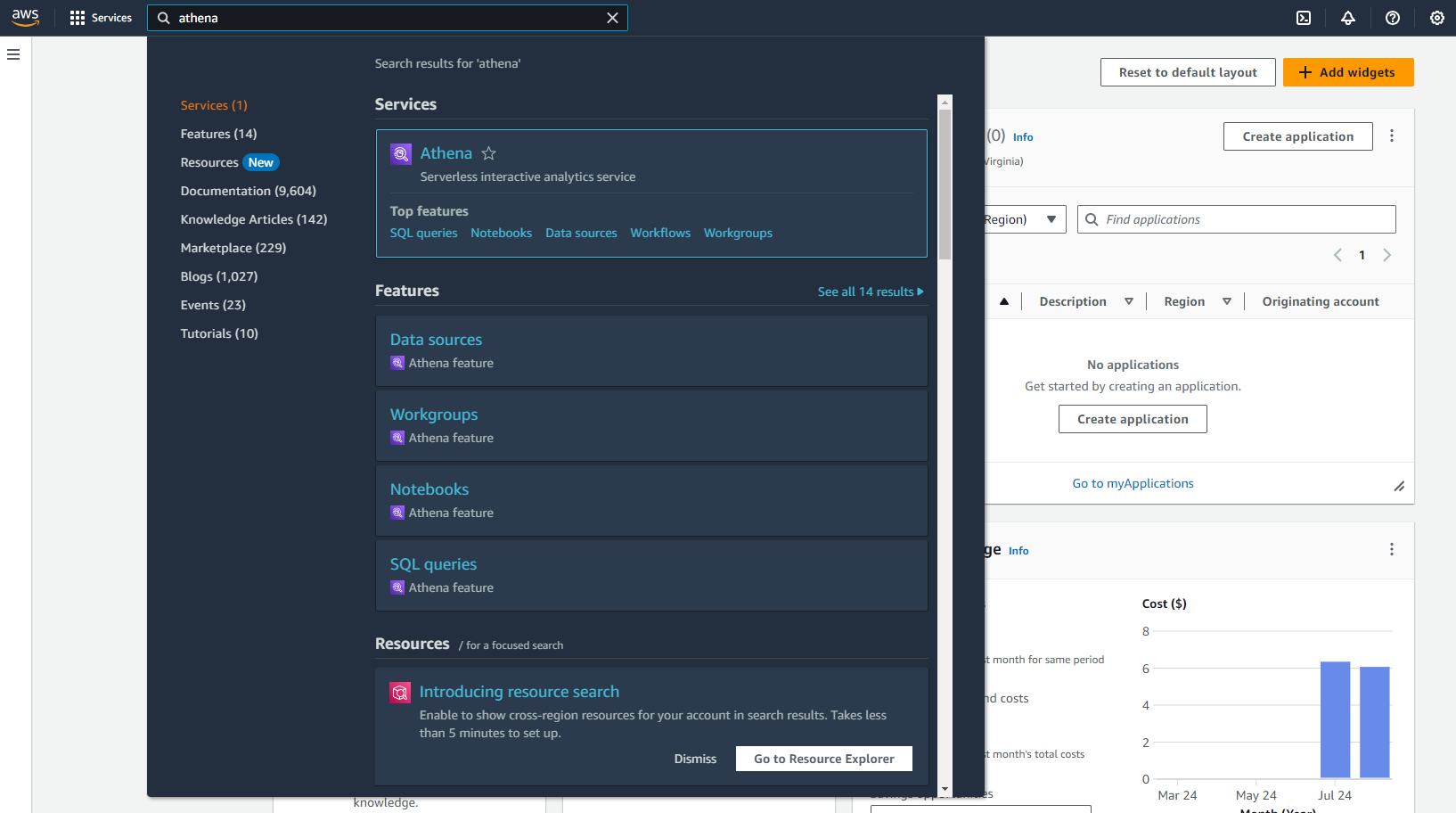
Task: Click the Notebooks feature Athena icon
Action: (397, 513)
